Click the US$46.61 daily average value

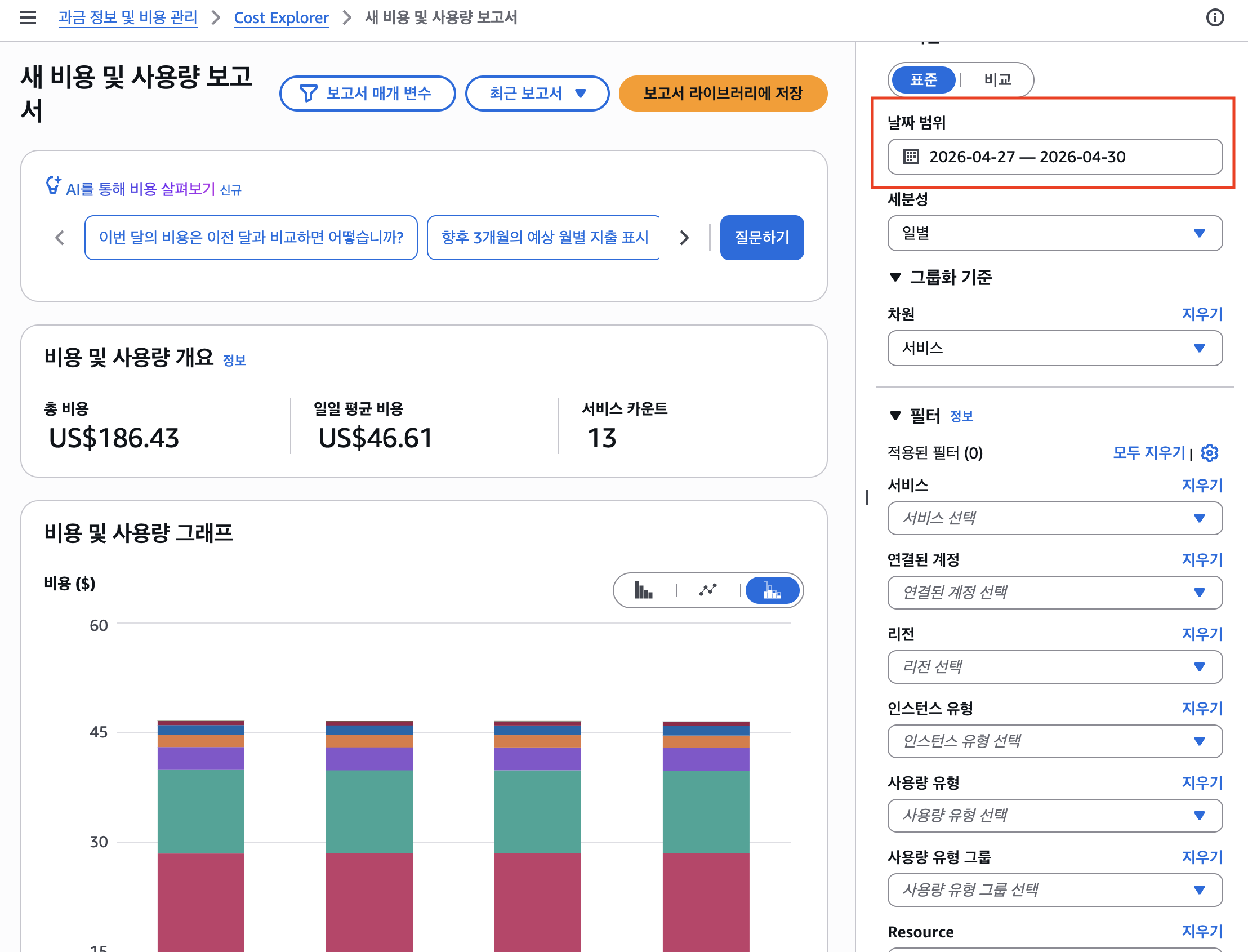[376, 438]
